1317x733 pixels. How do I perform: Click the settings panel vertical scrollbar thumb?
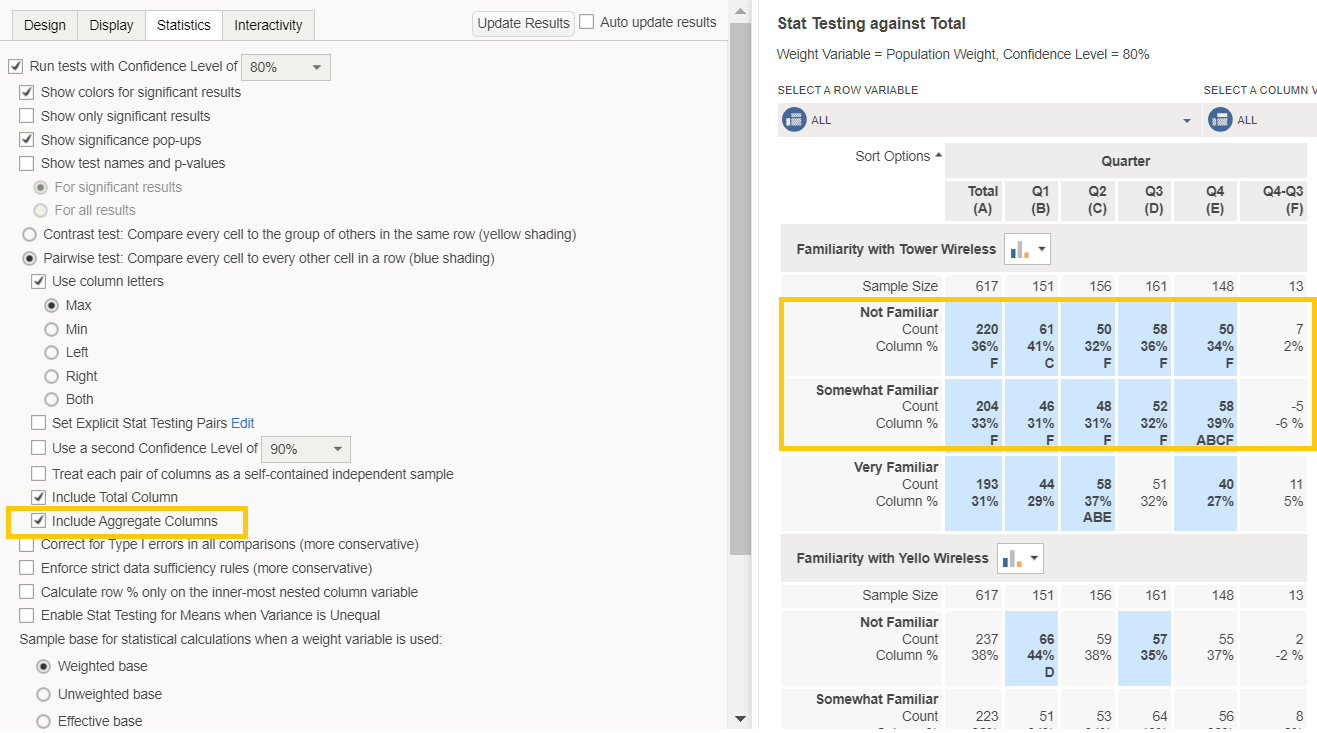click(x=740, y=290)
